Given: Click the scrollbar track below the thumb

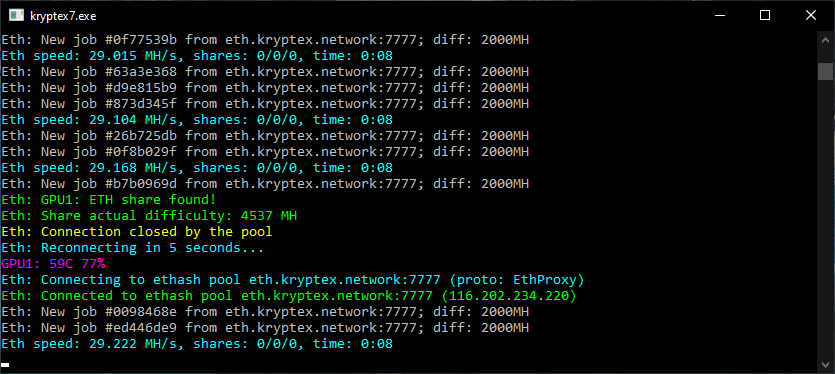Looking at the screenshot, I should 825,218.
